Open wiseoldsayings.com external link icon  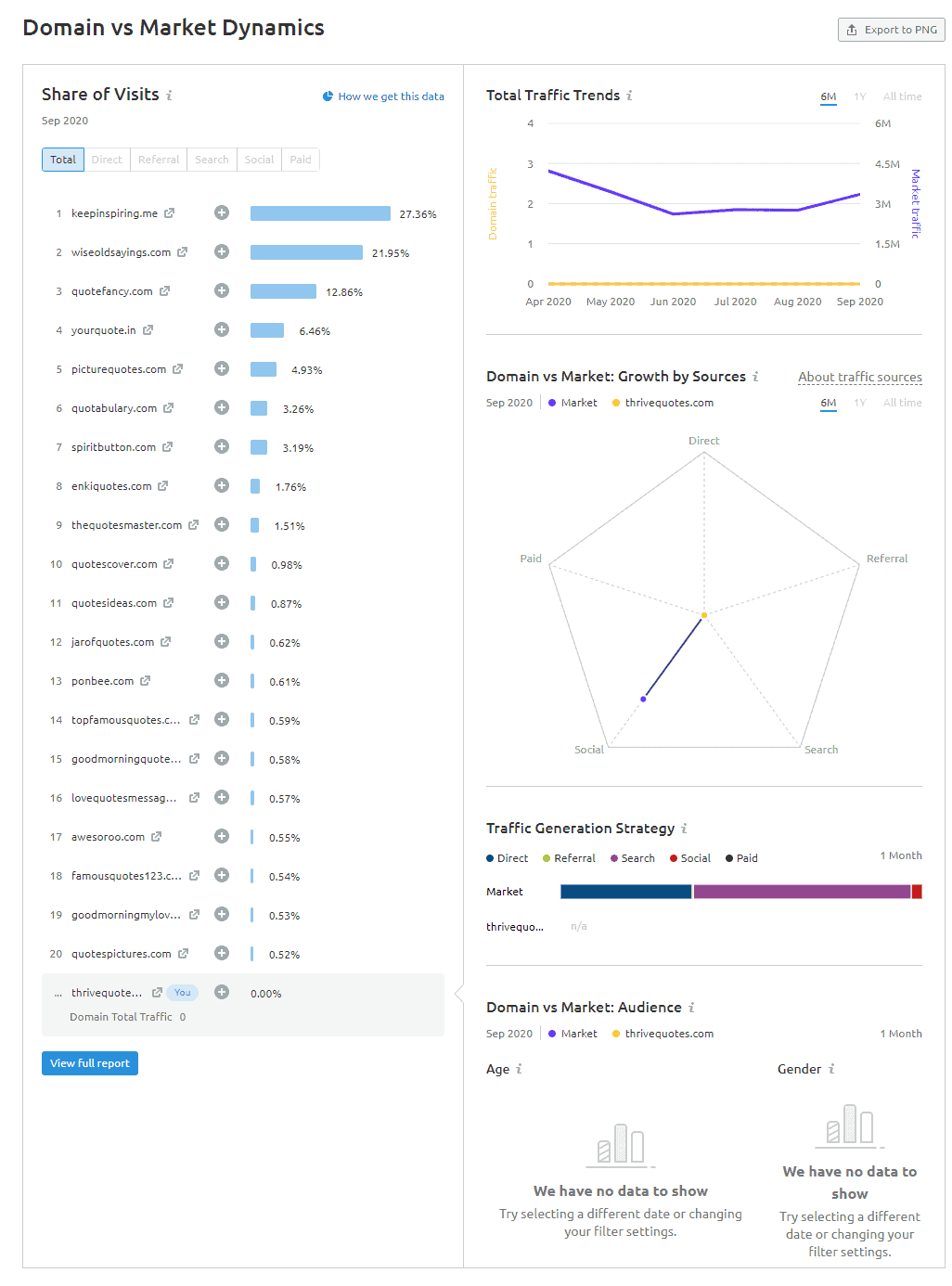(x=183, y=252)
